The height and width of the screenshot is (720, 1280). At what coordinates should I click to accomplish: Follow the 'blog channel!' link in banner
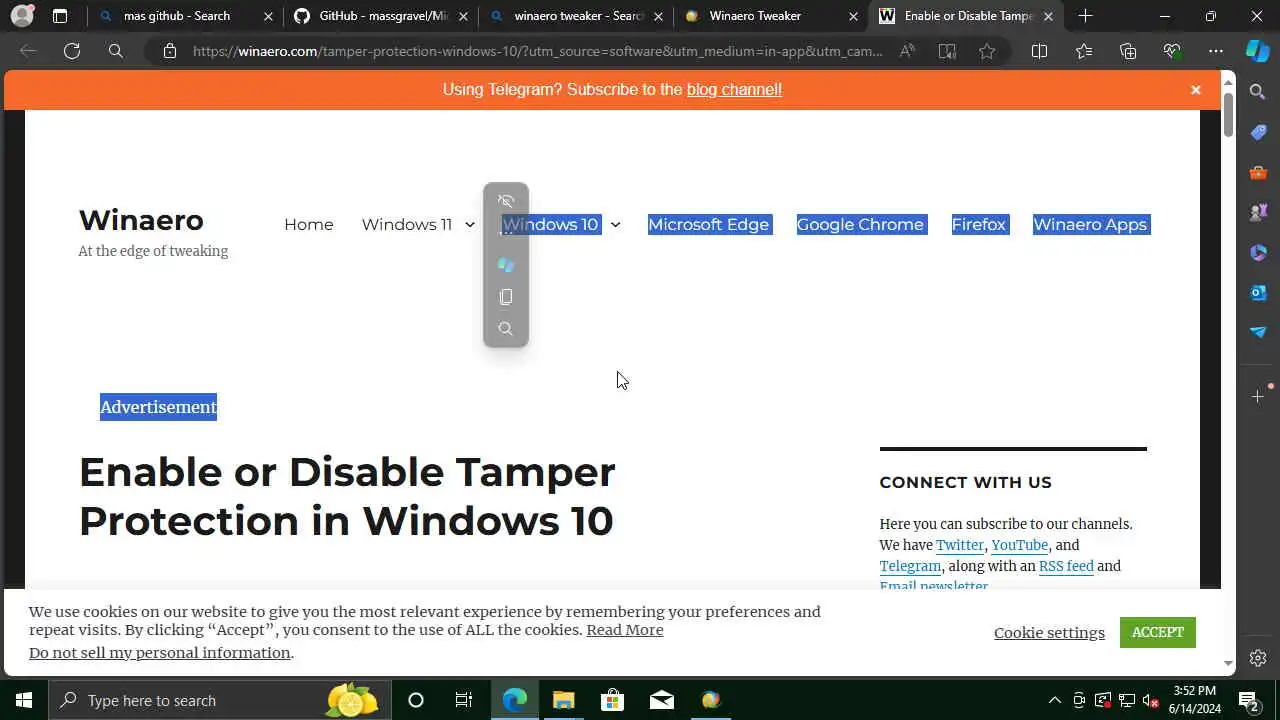(734, 90)
